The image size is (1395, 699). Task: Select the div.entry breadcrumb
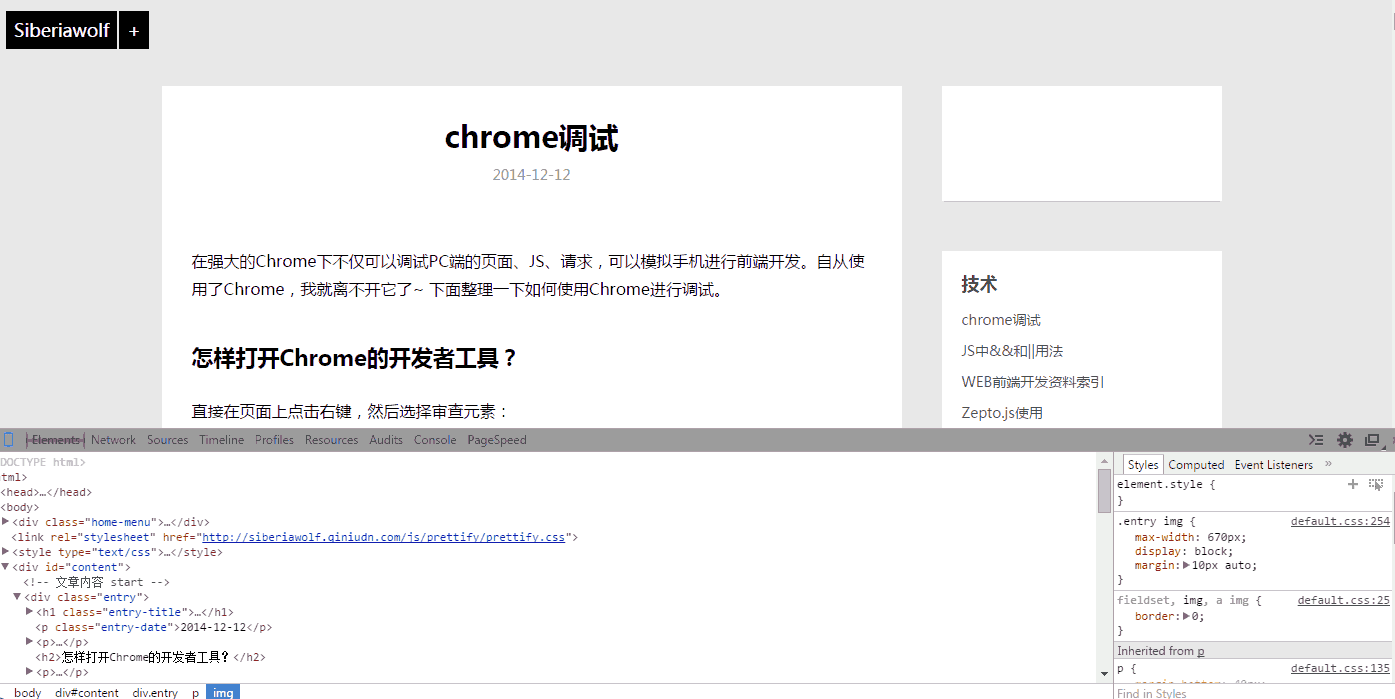[x=155, y=692]
